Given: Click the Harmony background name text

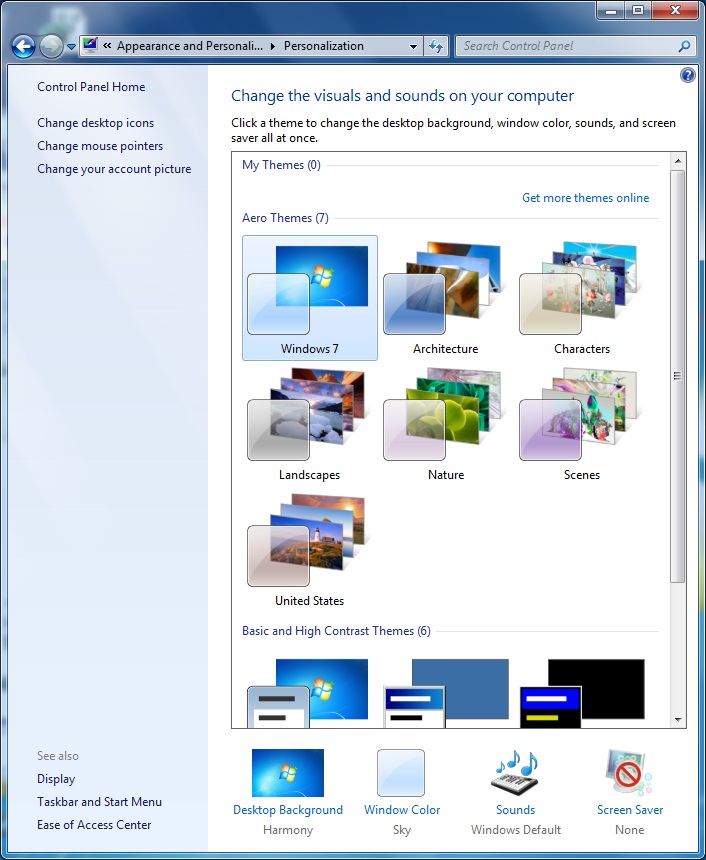Looking at the screenshot, I should (x=288, y=830).
